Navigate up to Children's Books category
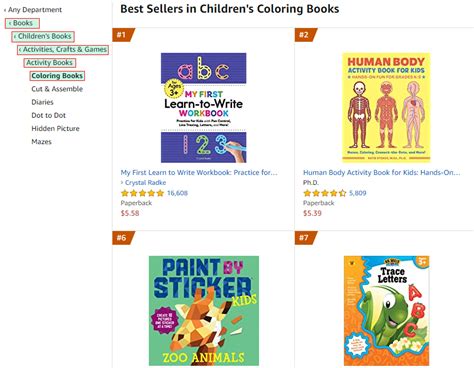The width and height of the screenshot is (474, 368). (43, 36)
